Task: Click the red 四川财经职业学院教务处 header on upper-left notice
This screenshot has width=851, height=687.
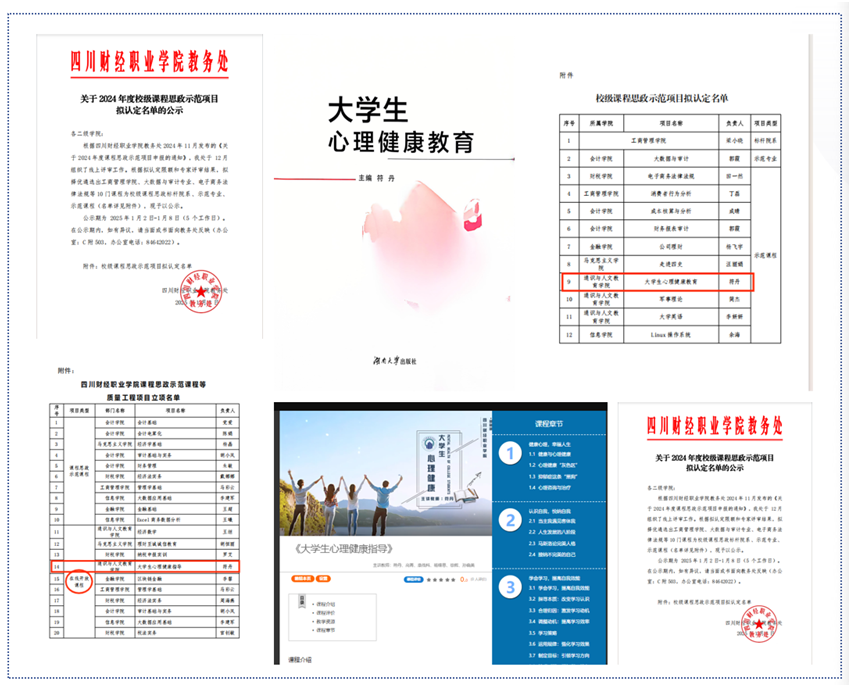Action: coord(149,61)
